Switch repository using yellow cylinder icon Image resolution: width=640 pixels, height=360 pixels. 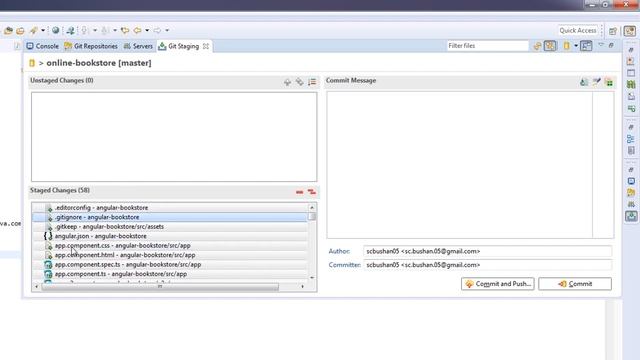point(567,46)
